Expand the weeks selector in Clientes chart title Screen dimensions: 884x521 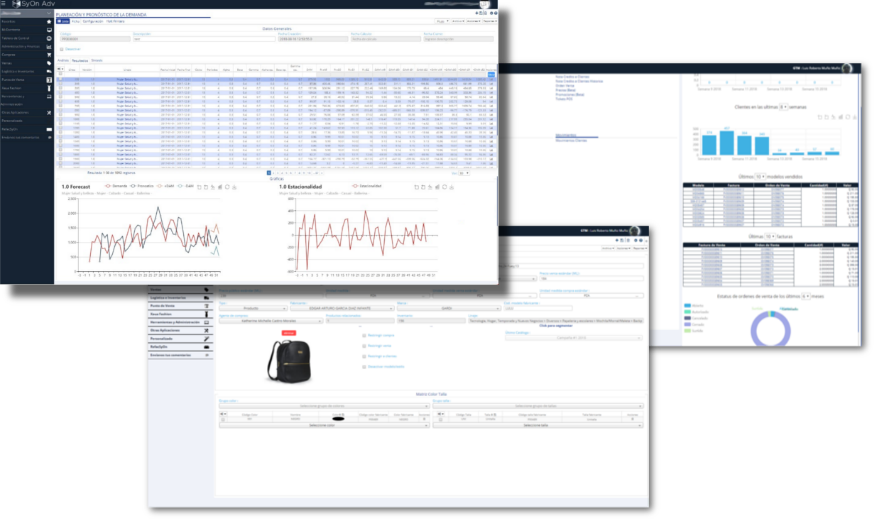[x=782, y=105]
